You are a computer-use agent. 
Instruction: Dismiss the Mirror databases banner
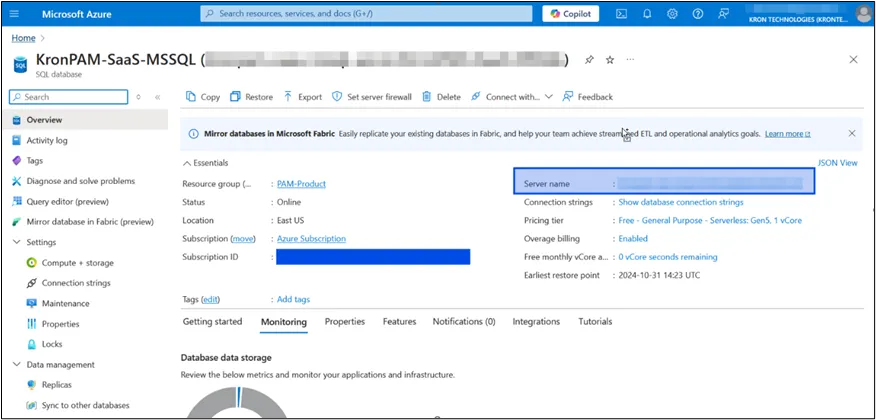pos(851,133)
